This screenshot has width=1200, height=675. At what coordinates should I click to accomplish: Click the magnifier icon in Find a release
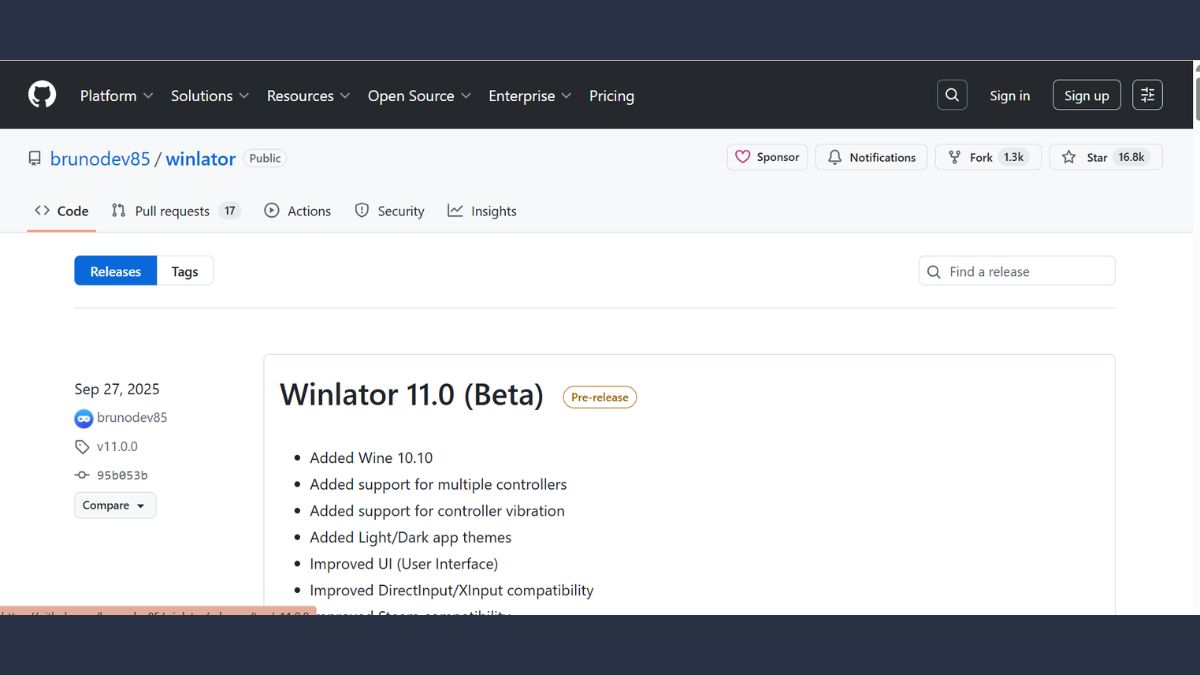pos(934,272)
